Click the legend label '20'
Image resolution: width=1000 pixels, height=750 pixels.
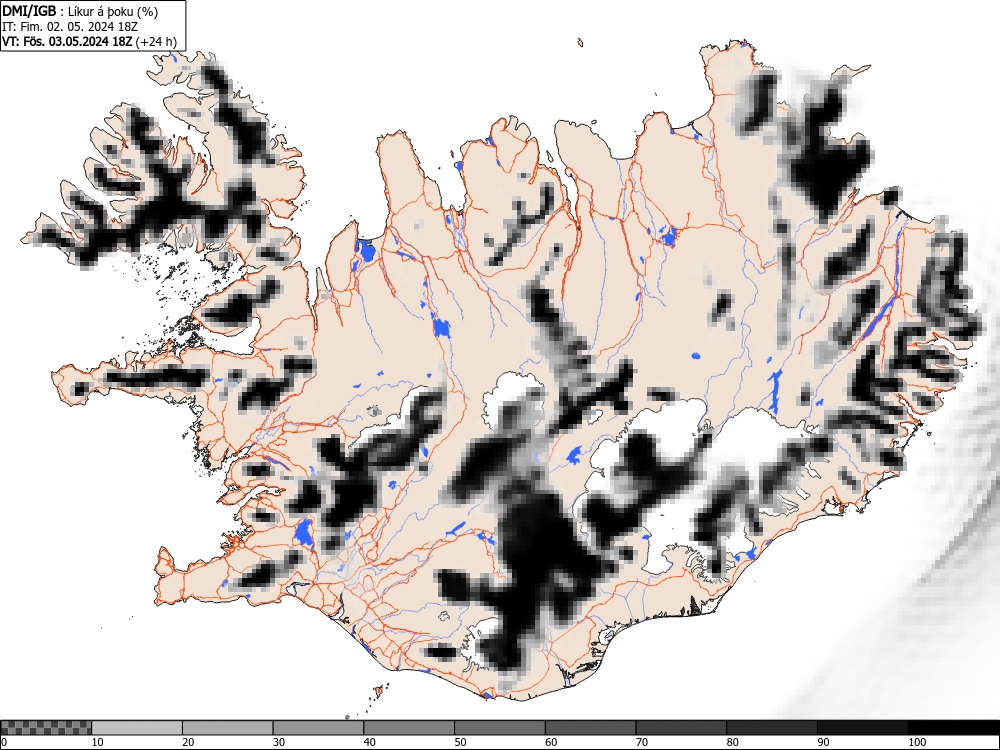(188, 742)
